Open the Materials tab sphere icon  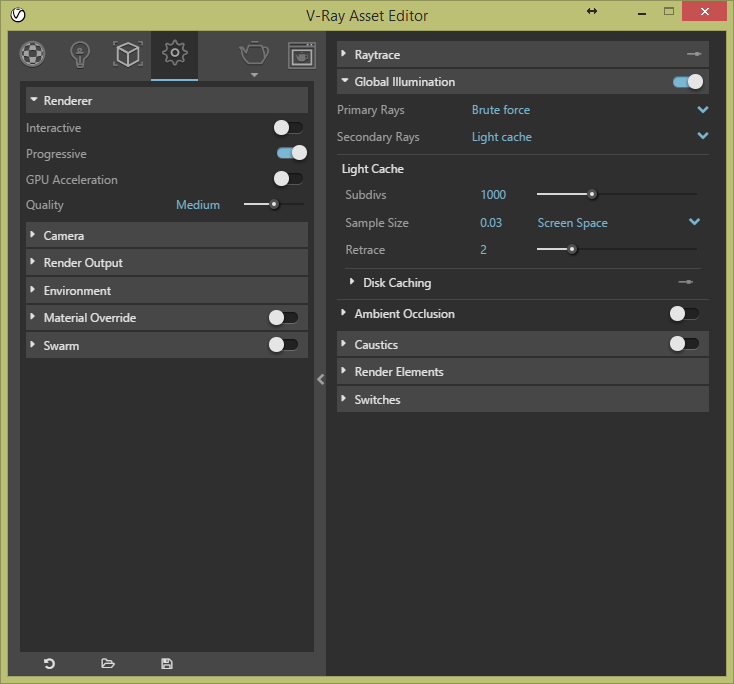click(32, 54)
